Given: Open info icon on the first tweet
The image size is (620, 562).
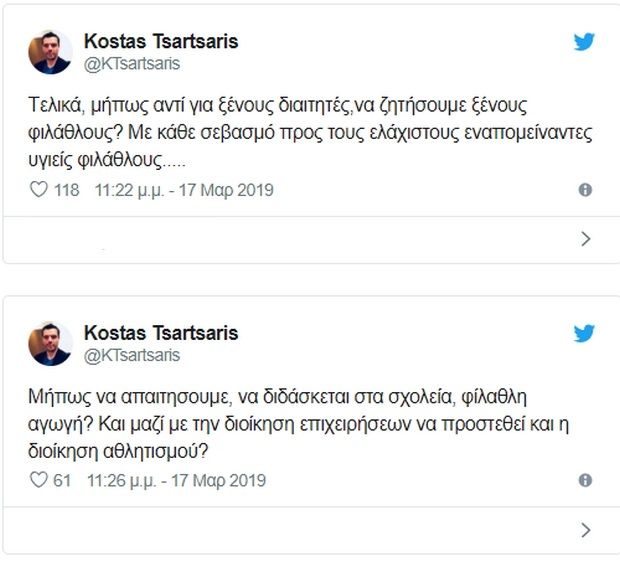Looking at the screenshot, I should 586,190.
